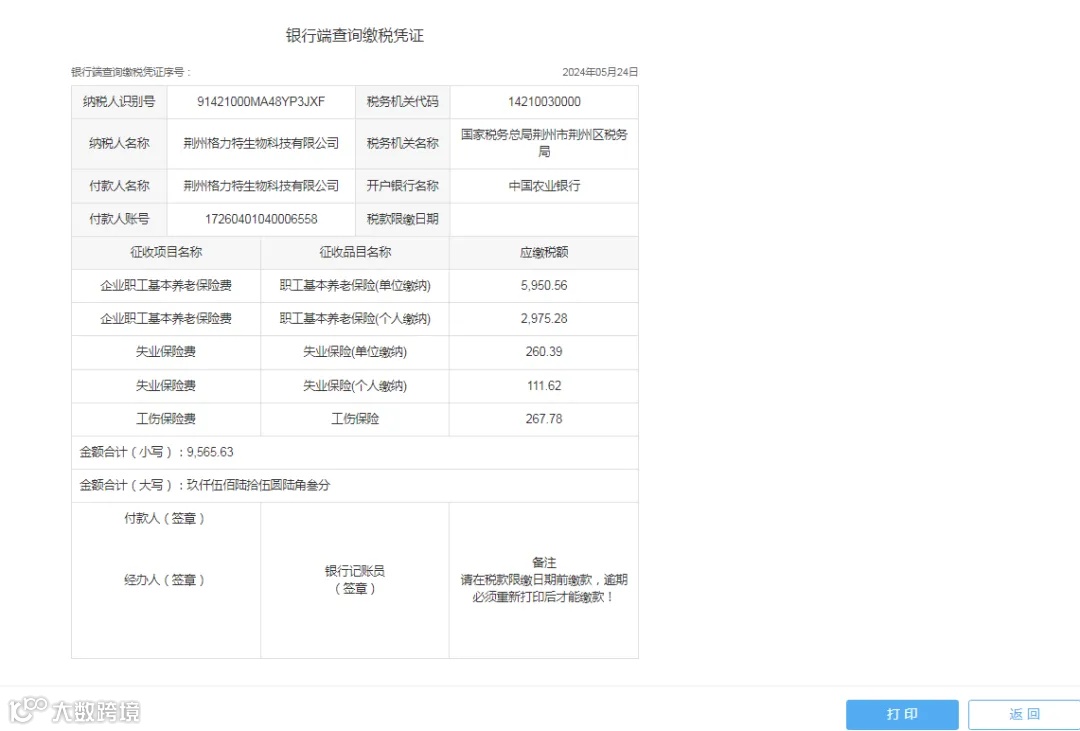
Task: Select the page title 银行端查询缴税凭证
Action: click(355, 36)
